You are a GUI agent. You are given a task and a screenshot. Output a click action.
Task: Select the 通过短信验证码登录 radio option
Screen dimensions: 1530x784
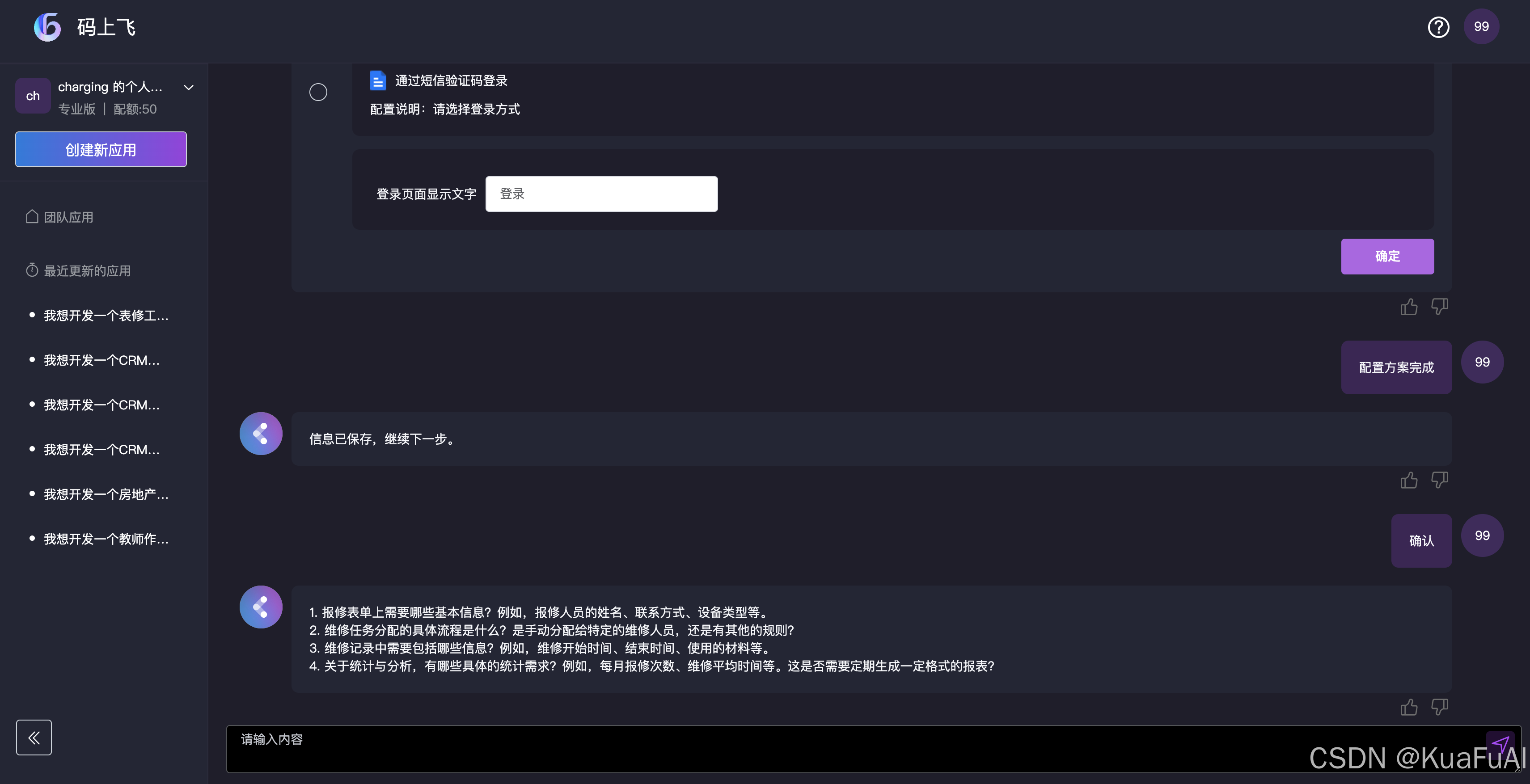coord(318,92)
